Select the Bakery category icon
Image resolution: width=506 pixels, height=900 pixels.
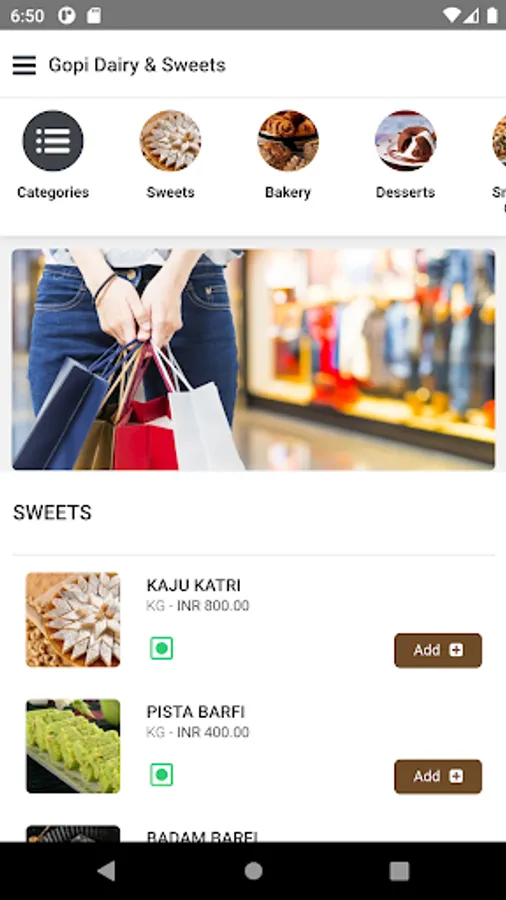pos(287,141)
